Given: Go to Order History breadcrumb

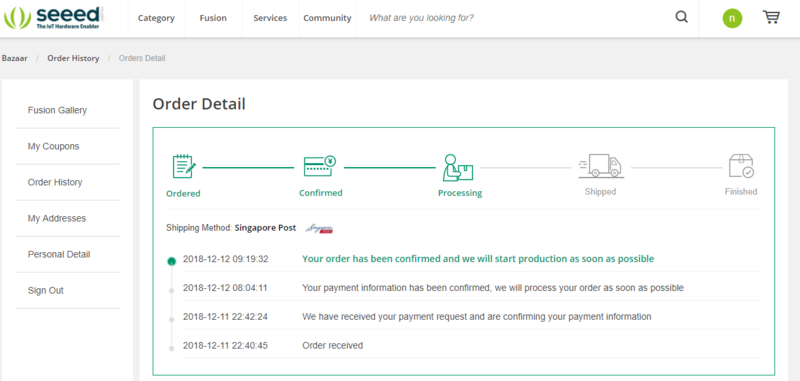Looking at the screenshot, I should pos(73,58).
